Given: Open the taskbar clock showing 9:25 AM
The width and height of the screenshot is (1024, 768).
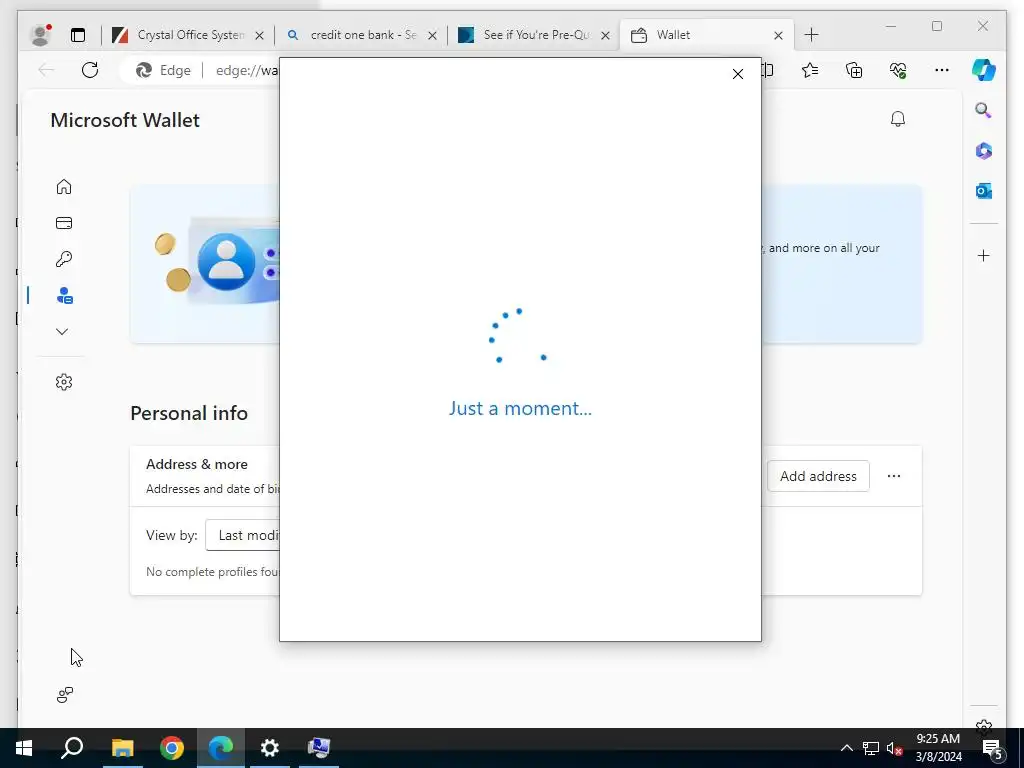Looking at the screenshot, I should [938, 748].
